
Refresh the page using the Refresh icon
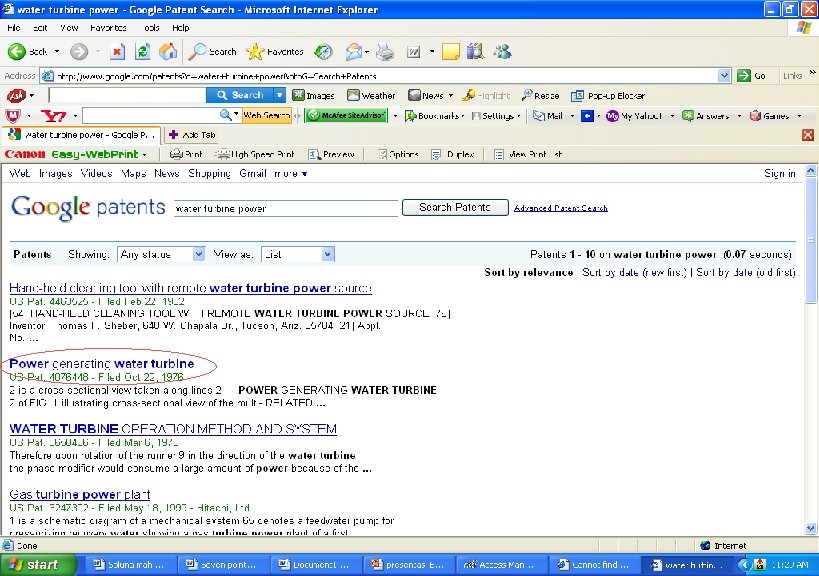tap(143, 51)
